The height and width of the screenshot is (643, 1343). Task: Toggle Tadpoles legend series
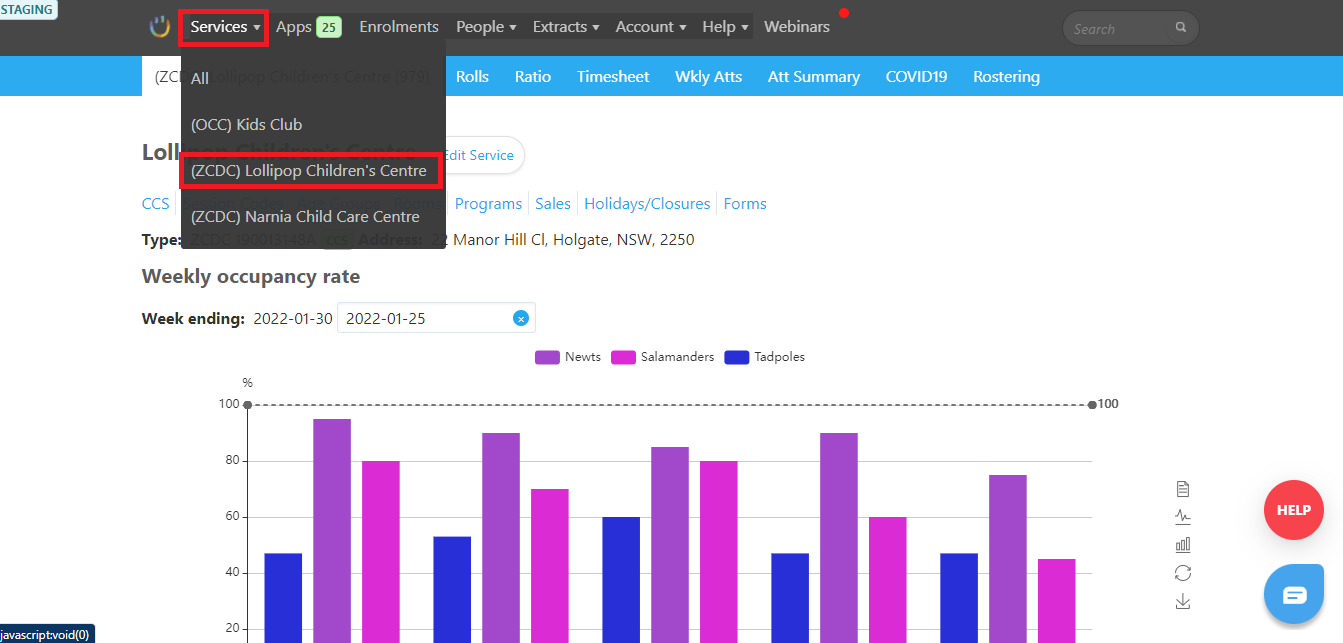click(x=764, y=357)
